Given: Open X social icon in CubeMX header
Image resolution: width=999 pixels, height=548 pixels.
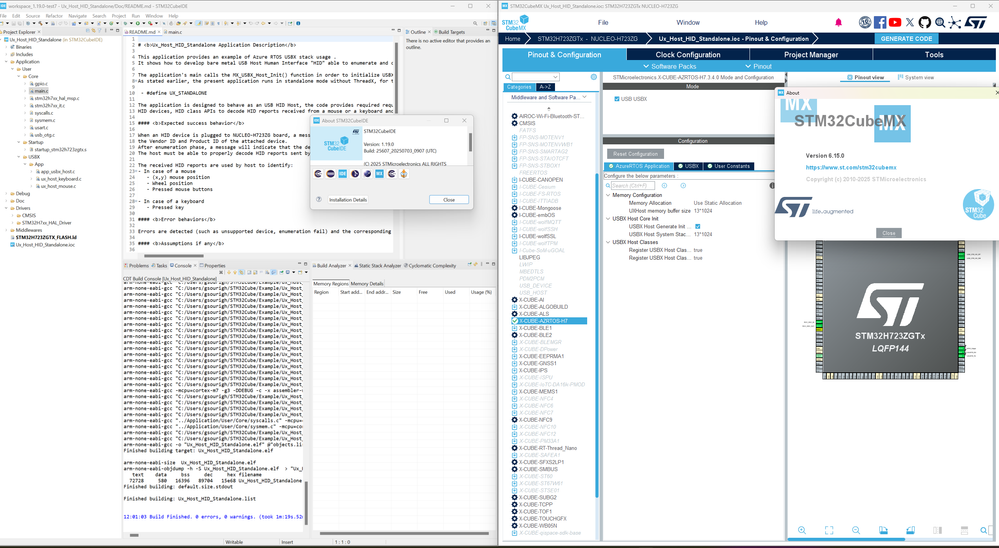Looking at the screenshot, I should pos(910,22).
